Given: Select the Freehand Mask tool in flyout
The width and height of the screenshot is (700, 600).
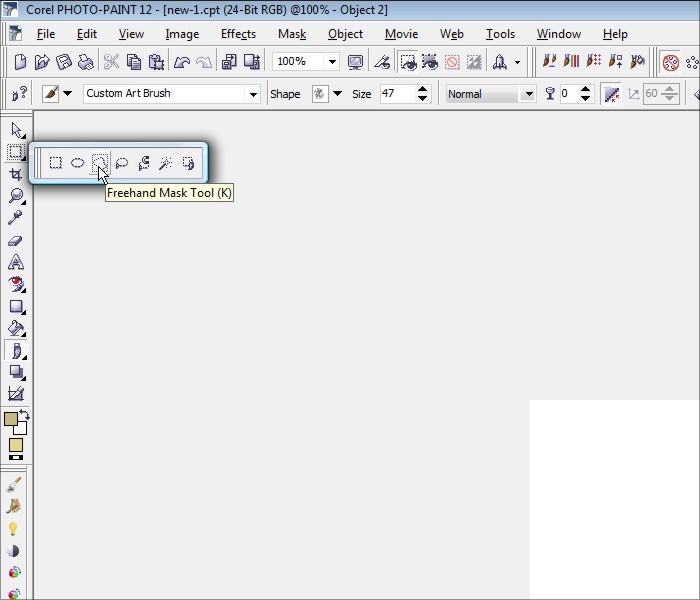Looking at the screenshot, I should pyautogui.click(x=99, y=162).
